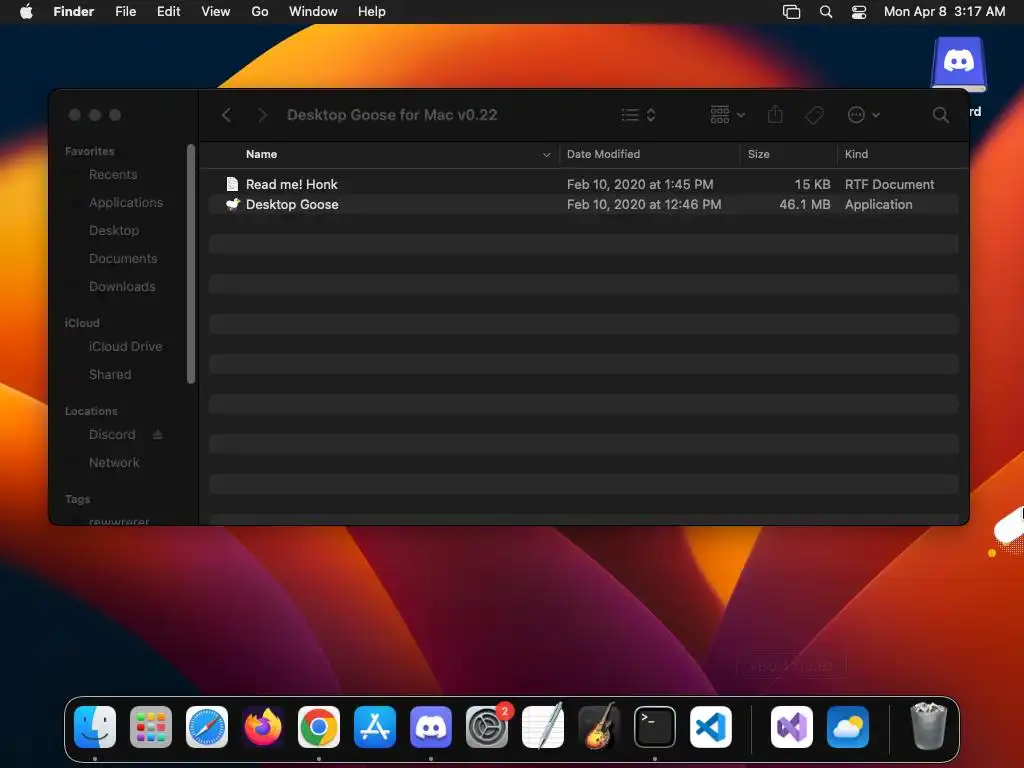Open the App Store from the Dock
Image resolution: width=1024 pixels, height=768 pixels.
(x=375, y=727)
